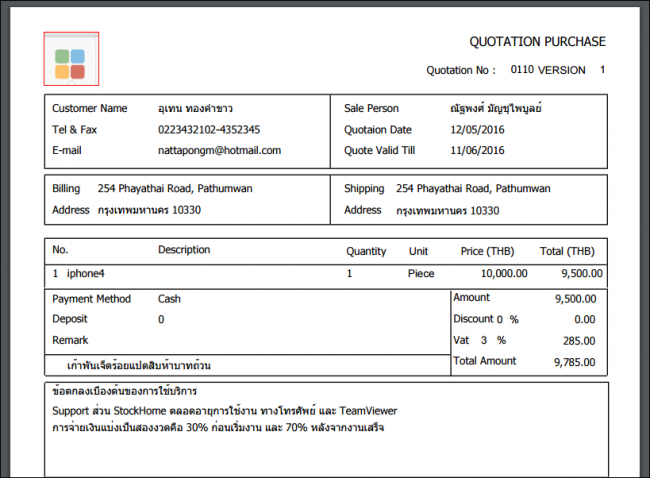Viewport: 650px width, 478px height.
Task: Select Total Amount value 9,785.00
Action: (x=575, y=362)
